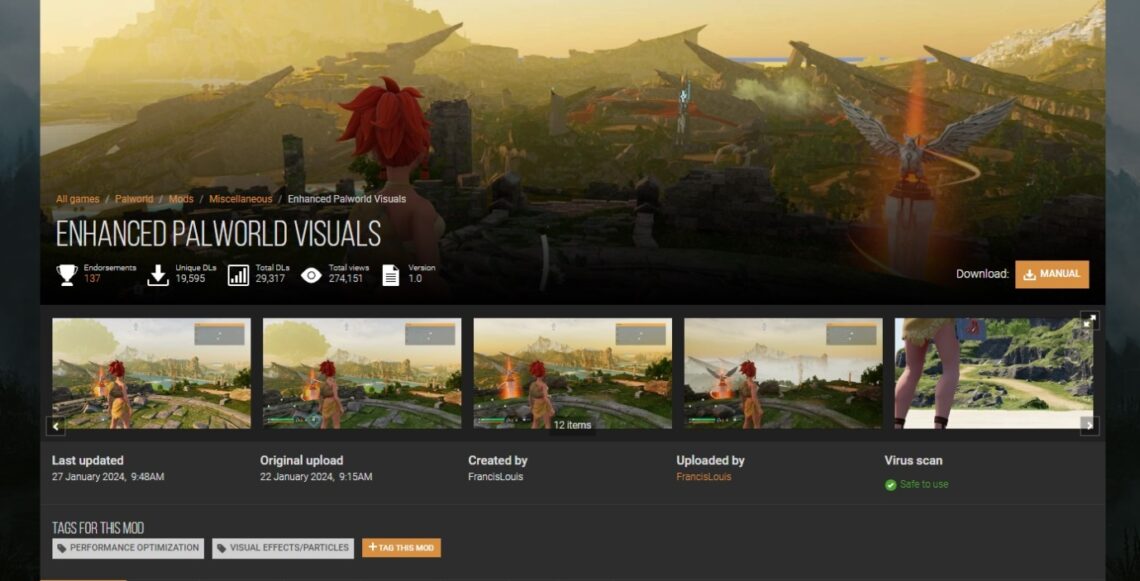Open the All games breadcrumb link
Screen dimensions: 1140x581
point(77,199)
